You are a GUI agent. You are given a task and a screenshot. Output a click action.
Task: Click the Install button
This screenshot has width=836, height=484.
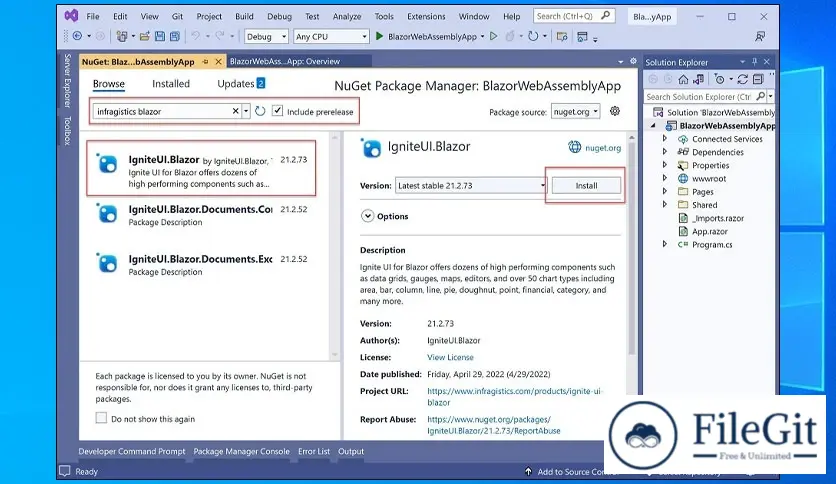pos(586,185)
